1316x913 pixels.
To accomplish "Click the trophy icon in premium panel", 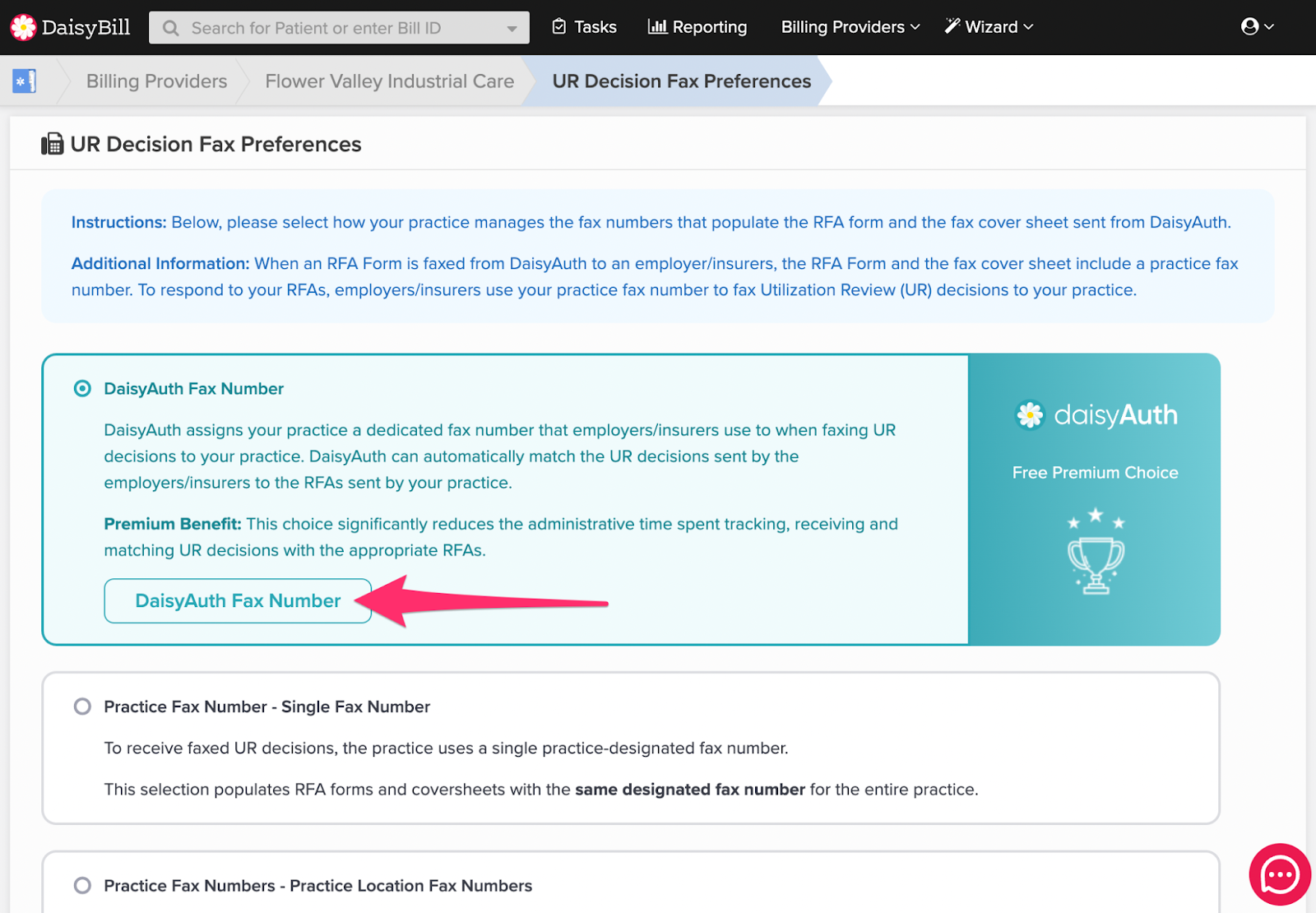I will [1096, 552].
